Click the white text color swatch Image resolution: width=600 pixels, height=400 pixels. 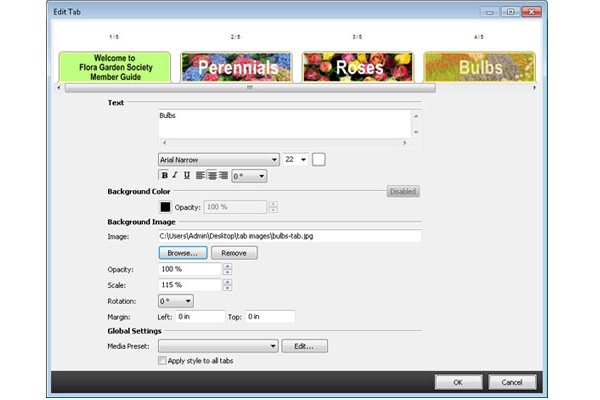coord(319,159)
